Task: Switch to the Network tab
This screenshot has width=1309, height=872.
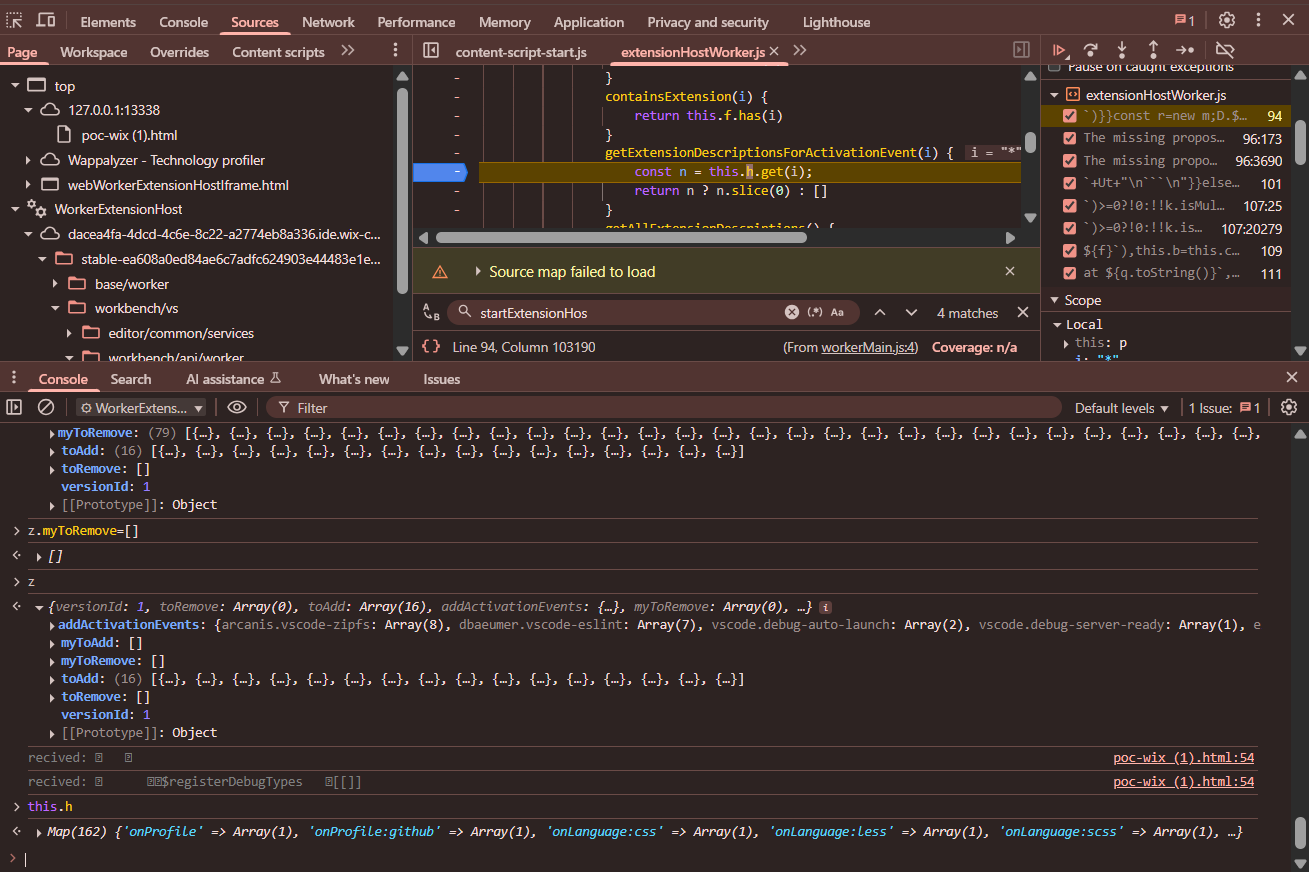Action: 328,22
